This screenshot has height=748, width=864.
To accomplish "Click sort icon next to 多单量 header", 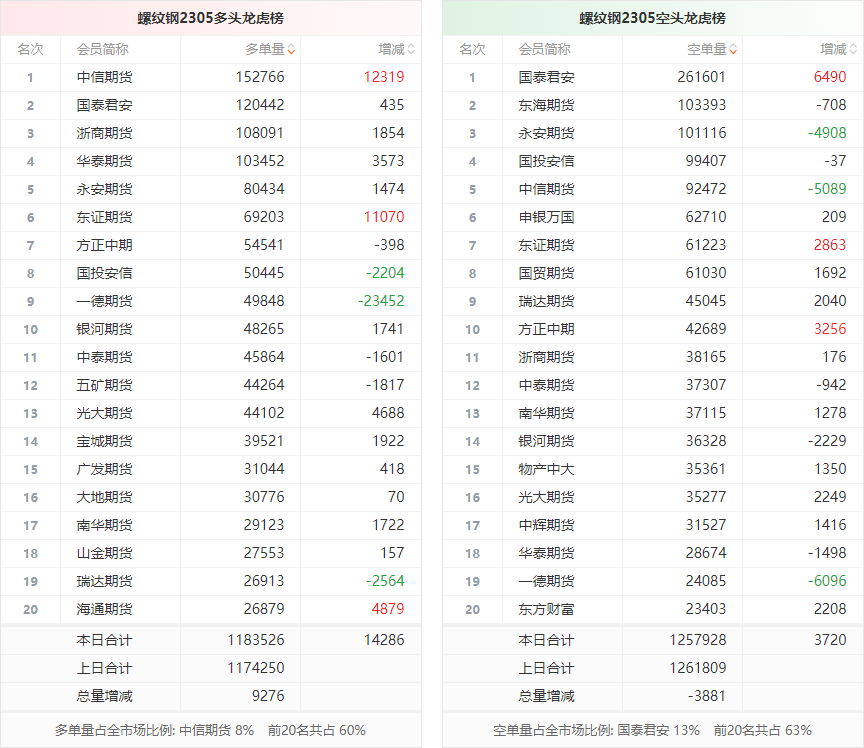I will coord(291,49).
